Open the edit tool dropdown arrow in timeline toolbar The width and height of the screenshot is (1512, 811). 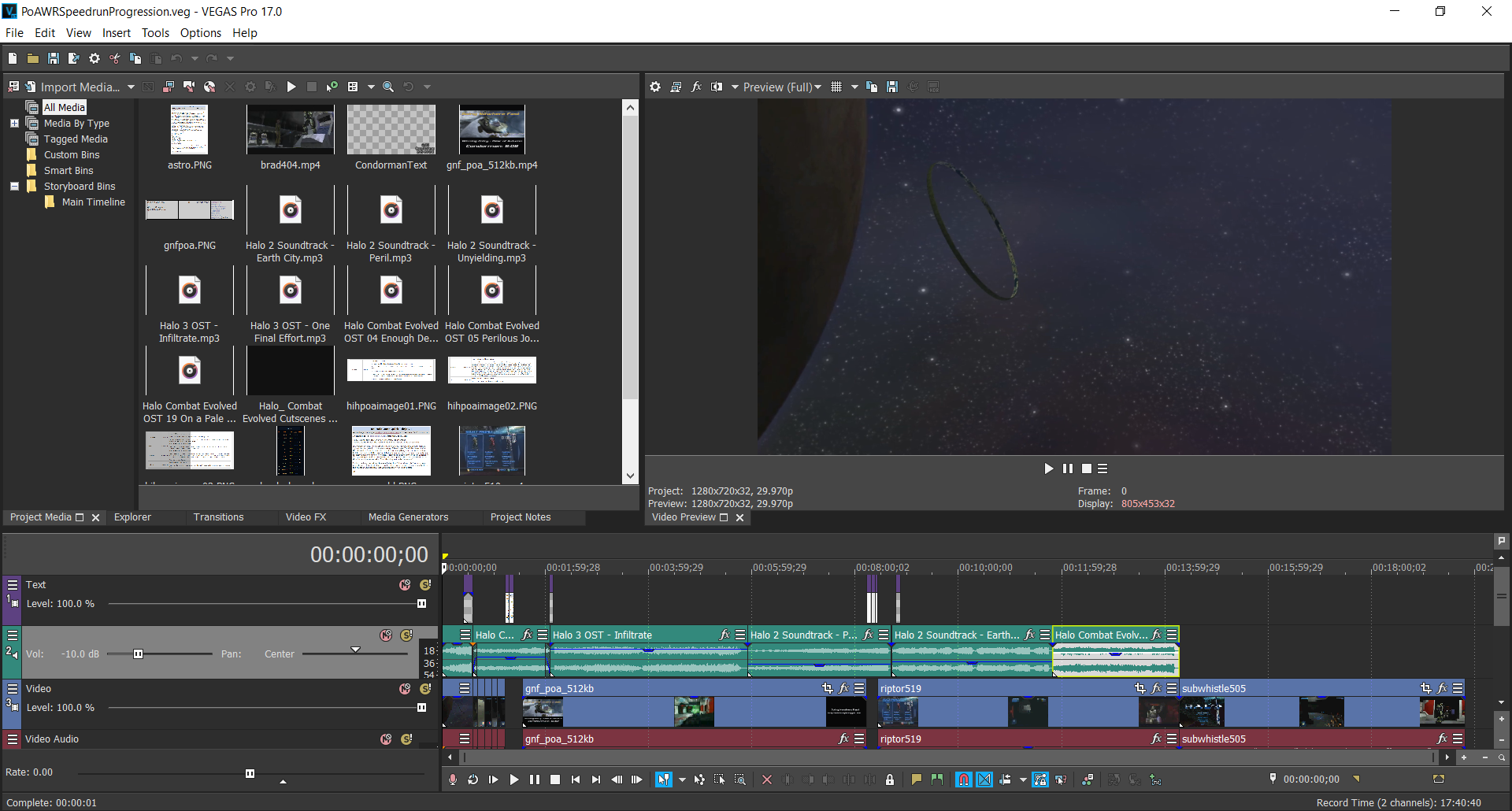click(682, 780)
